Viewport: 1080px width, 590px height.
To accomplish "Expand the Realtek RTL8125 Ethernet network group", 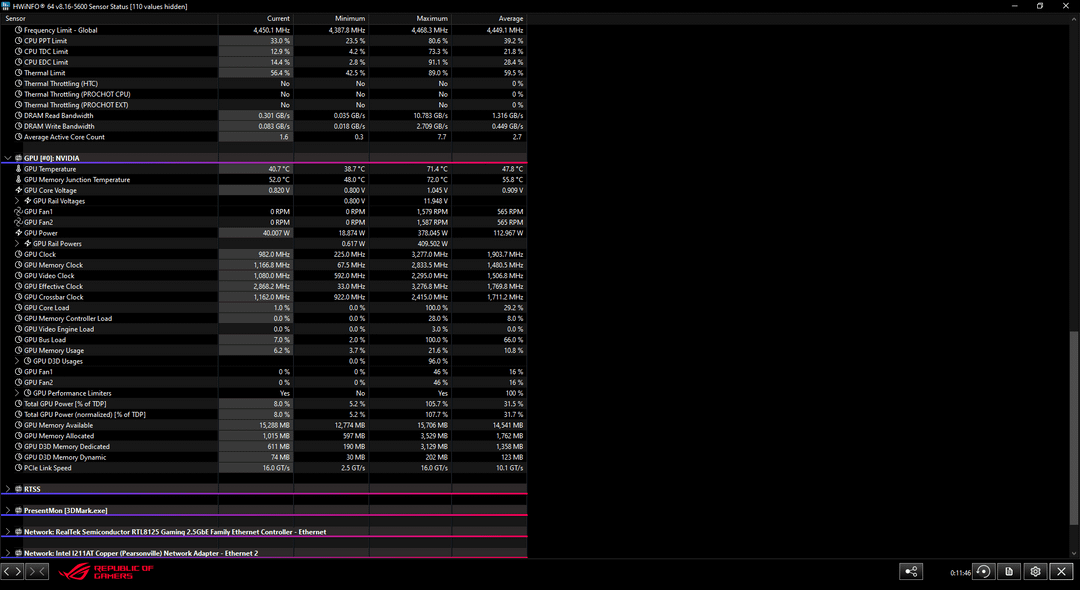I will 8,532.
